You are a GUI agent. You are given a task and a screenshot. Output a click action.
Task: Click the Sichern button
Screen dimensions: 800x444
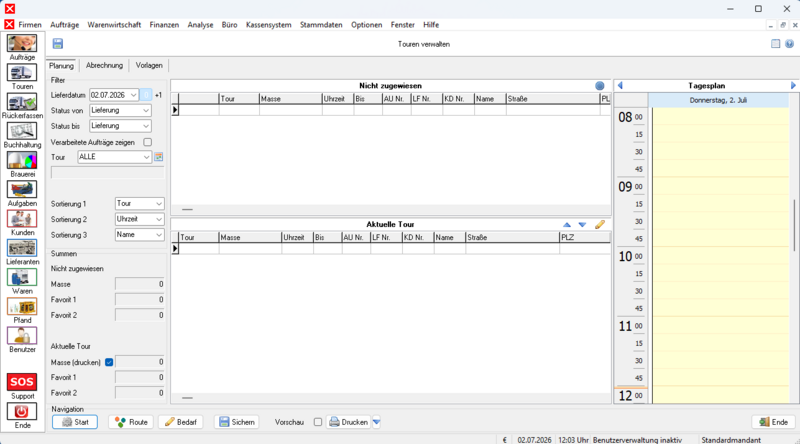[x=237, y=422]
